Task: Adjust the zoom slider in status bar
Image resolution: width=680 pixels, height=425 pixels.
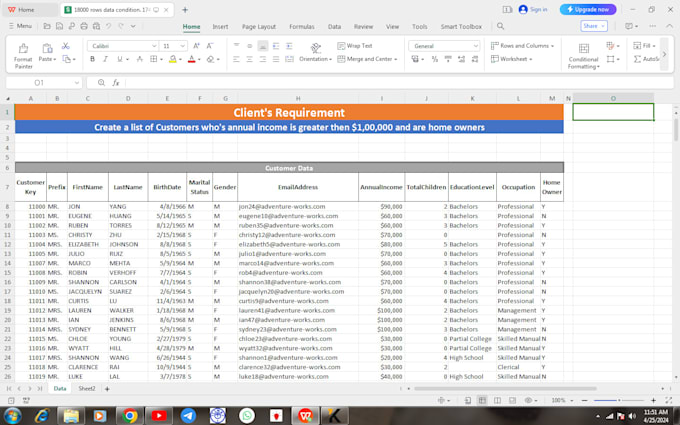Action: pyautogui.click(x=618, y=400)
